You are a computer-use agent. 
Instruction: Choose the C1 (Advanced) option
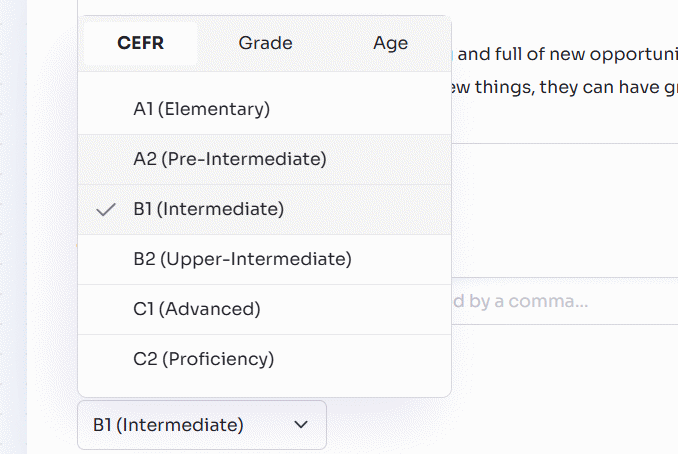pos(196,310)
